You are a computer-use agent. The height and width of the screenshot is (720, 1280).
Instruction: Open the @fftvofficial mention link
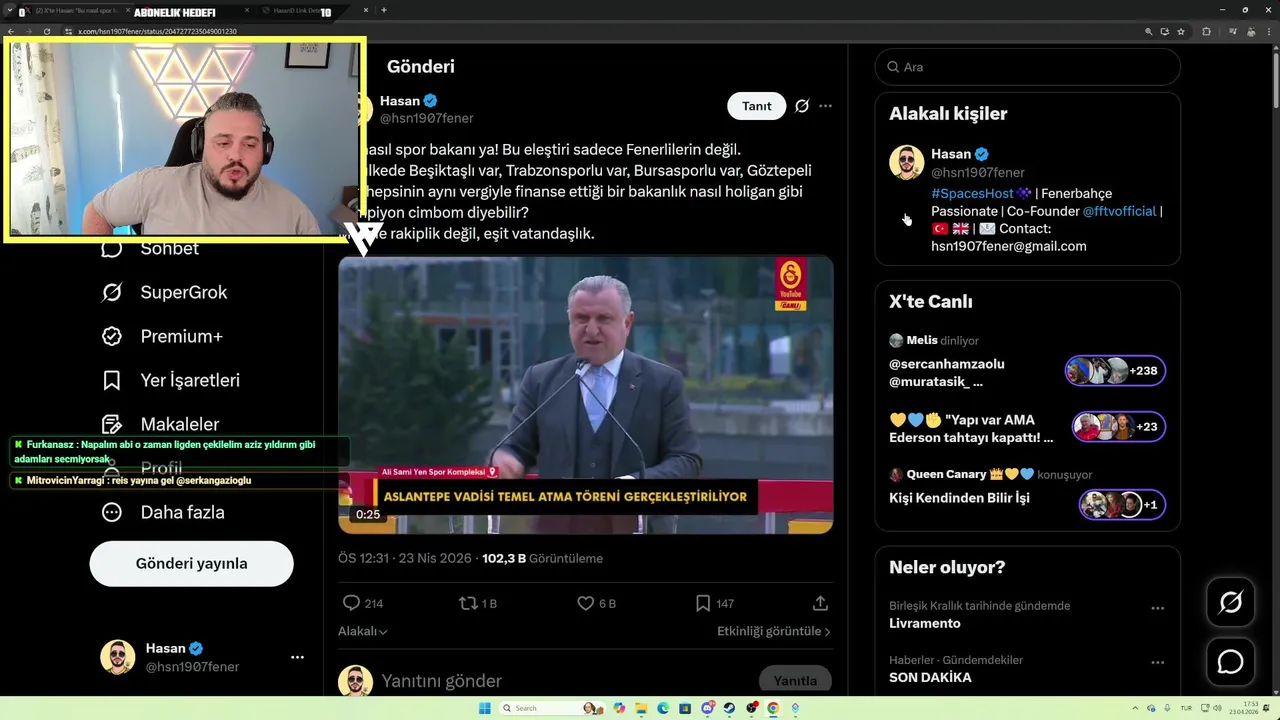tap(1119, 211)
